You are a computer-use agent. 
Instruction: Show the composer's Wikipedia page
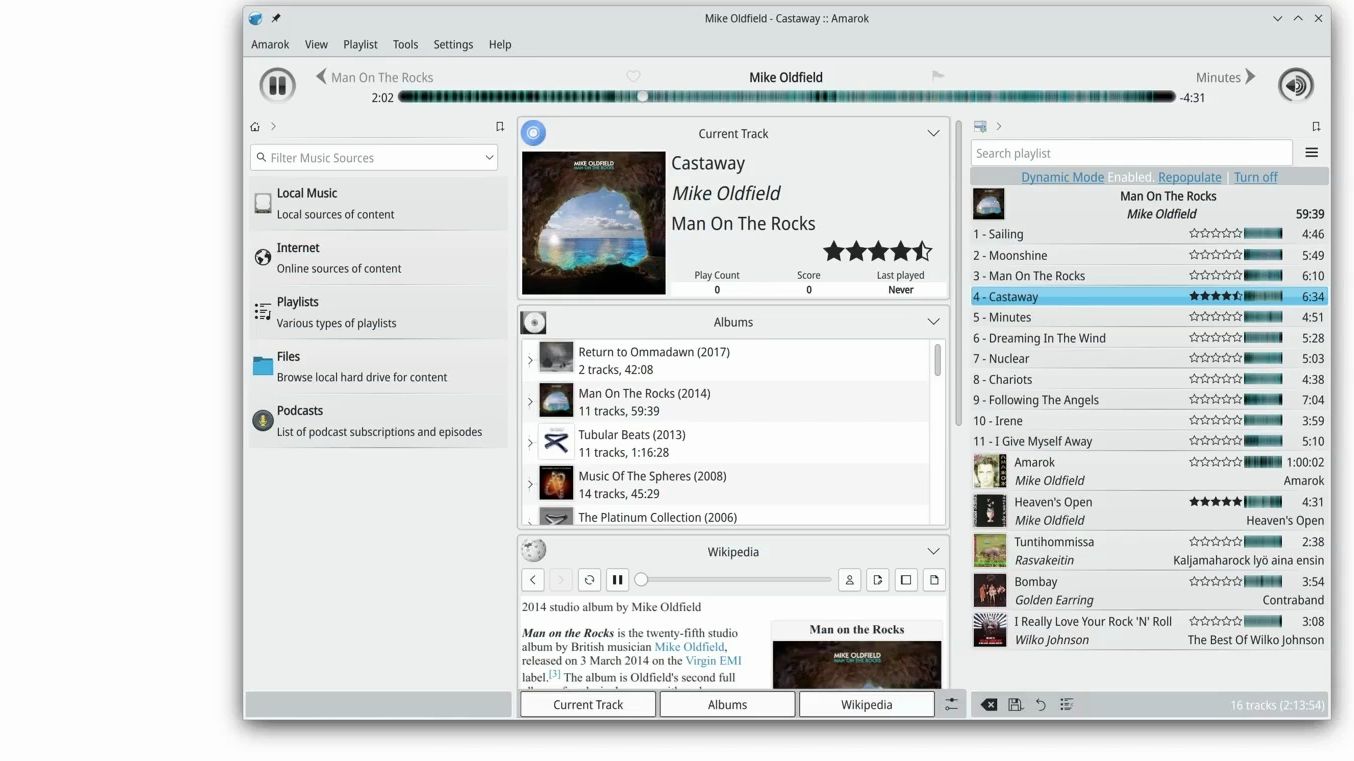point(878,580)
